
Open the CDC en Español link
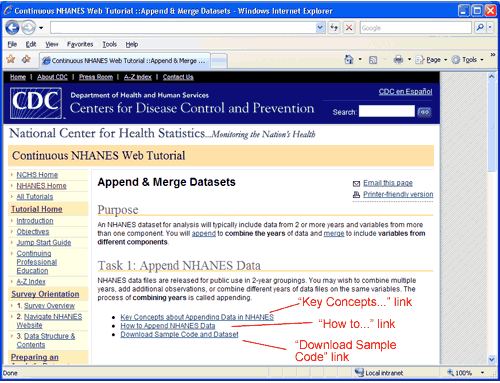coord(405,92)
